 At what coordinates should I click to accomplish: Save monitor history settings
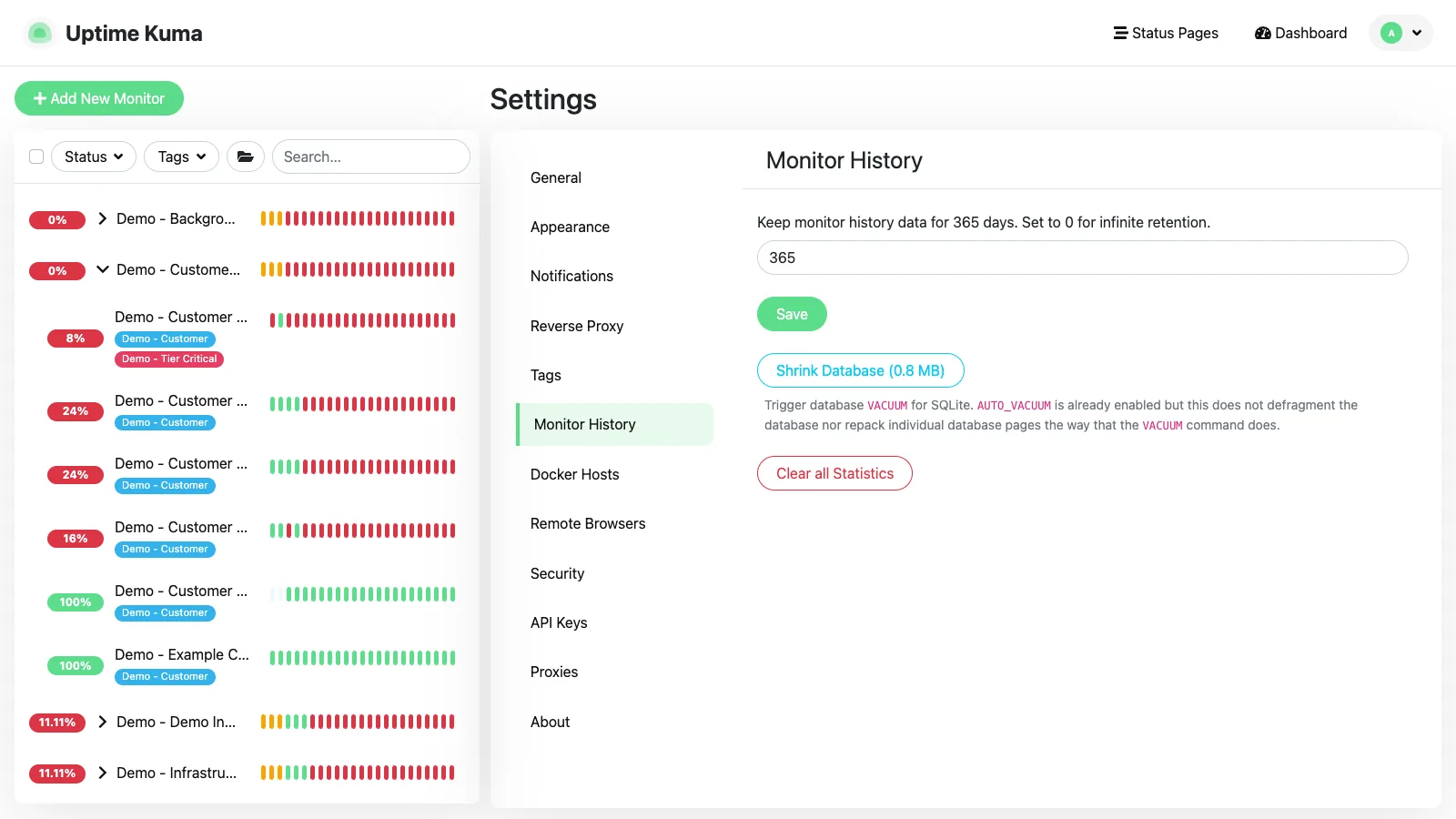tap(792, 314)
